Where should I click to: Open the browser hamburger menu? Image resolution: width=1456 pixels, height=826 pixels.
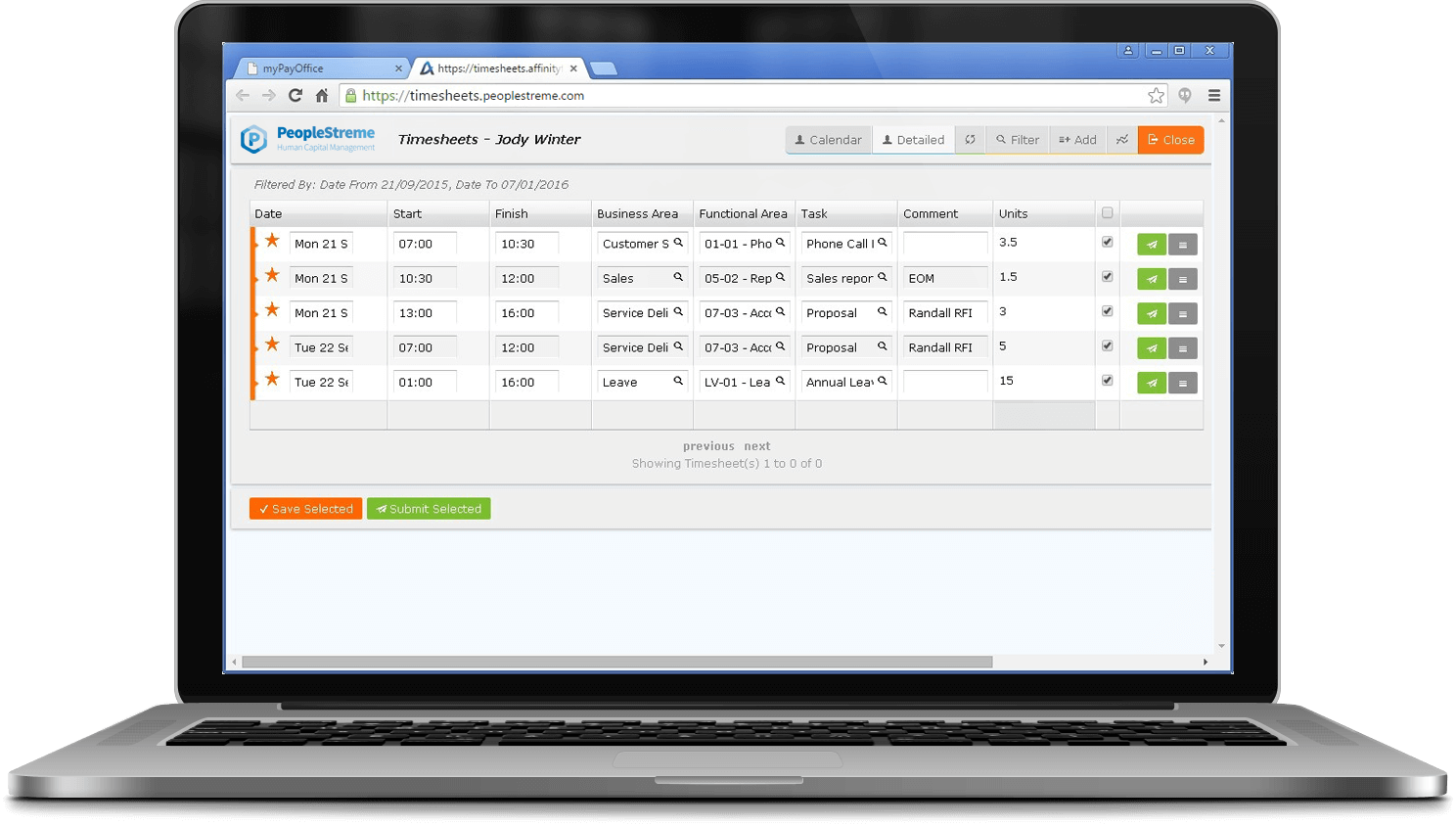[1213, 96]
